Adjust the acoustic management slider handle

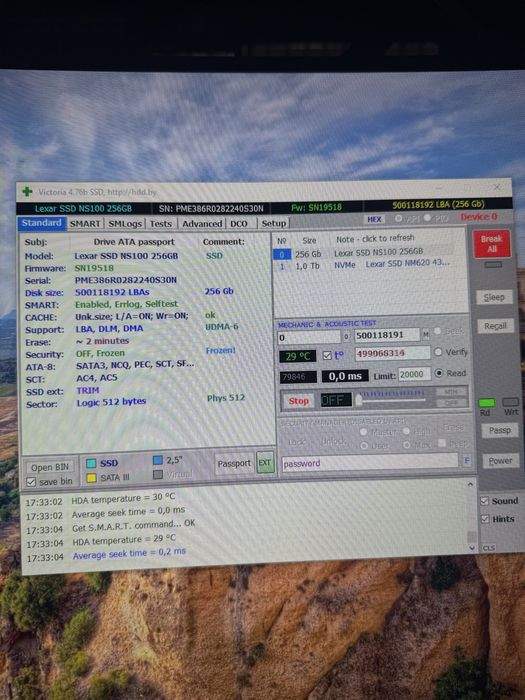point(359,400)
